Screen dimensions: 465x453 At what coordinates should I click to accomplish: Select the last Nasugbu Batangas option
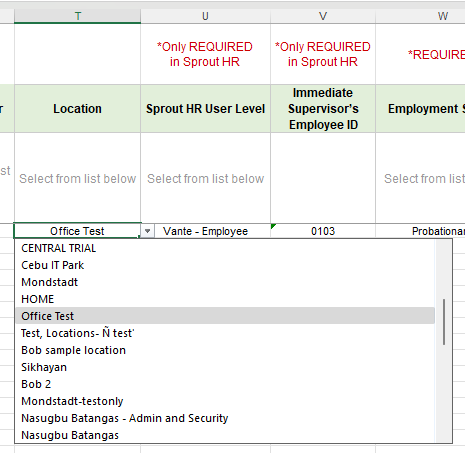point(225,435)
